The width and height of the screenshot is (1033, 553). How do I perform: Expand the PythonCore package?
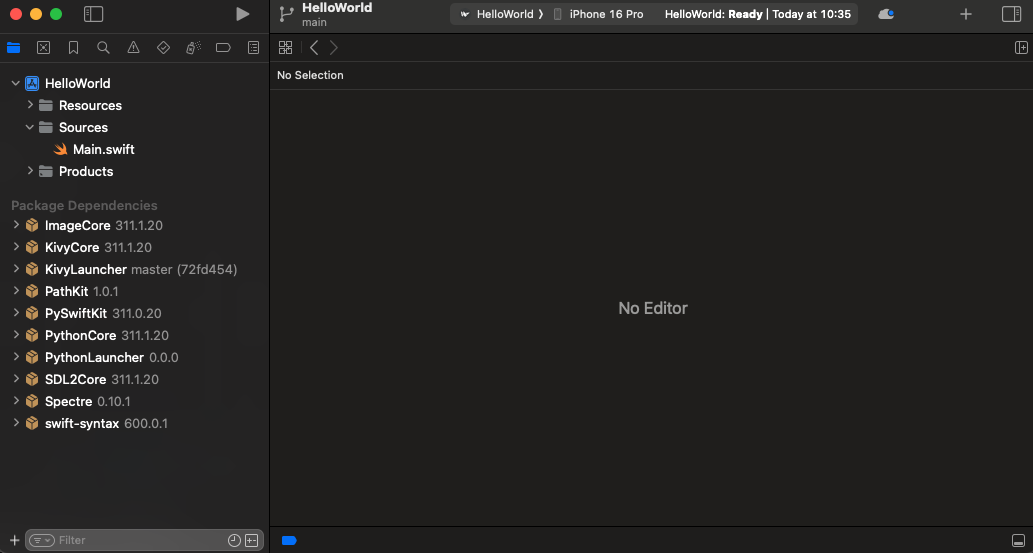pos(16,335)
